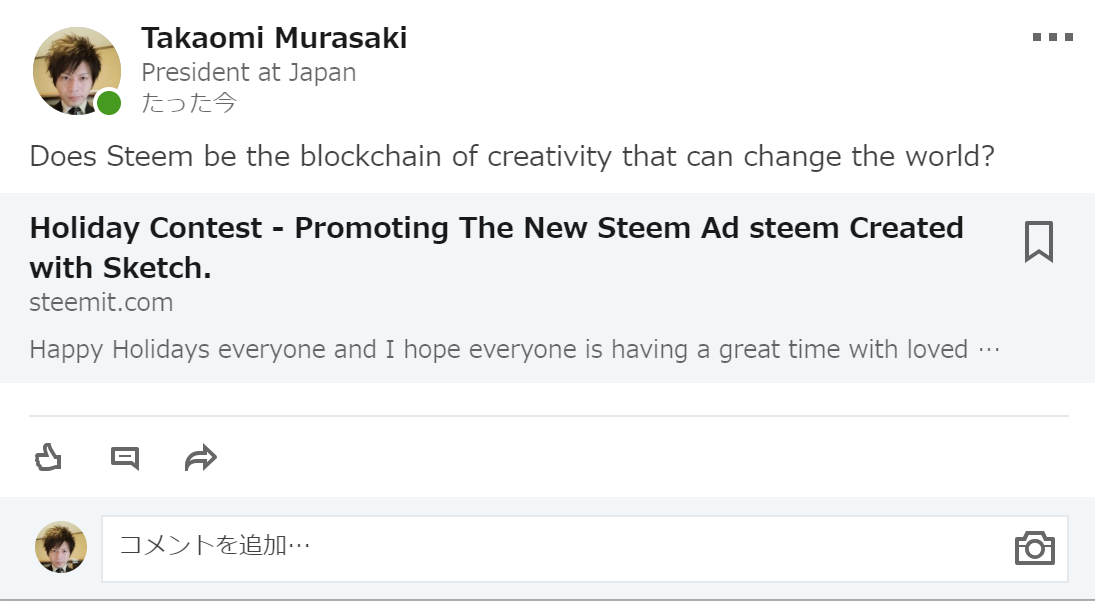Open the three-dot post options menu
This screenshot has width=1095, height=601.
(x=1052, y=38)
